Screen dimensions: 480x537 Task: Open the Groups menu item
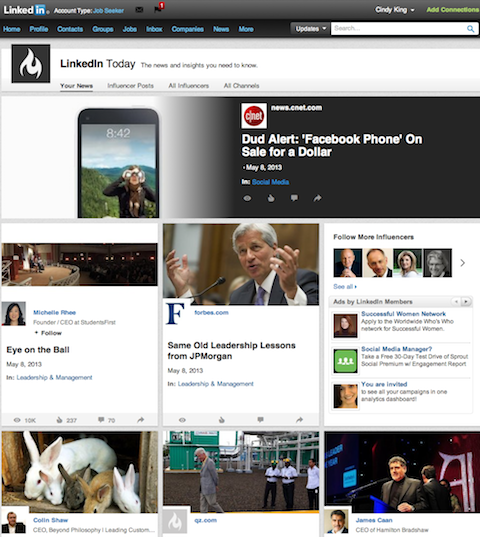point(103,29)
